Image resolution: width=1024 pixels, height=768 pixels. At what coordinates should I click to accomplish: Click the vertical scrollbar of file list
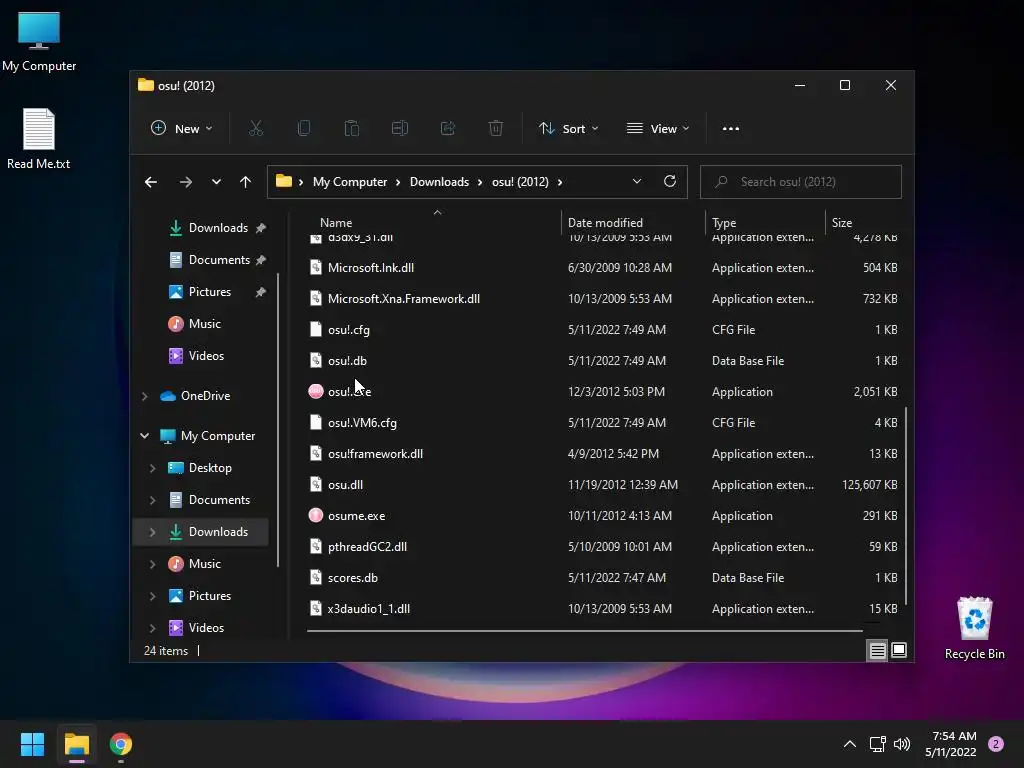click(906, 507)
